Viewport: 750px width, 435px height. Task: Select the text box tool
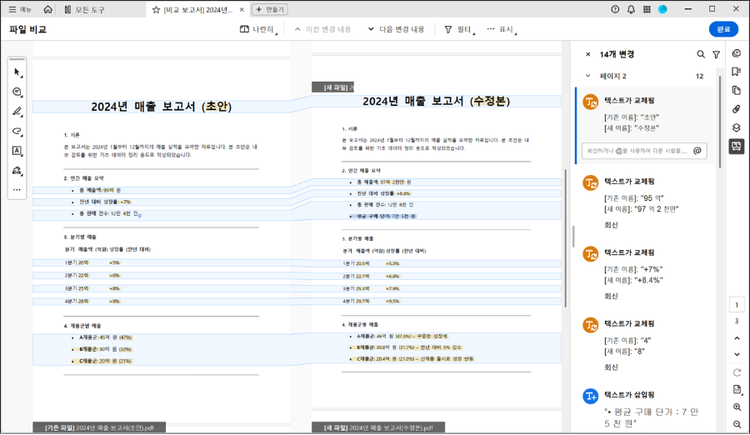(x=17, y=151)
